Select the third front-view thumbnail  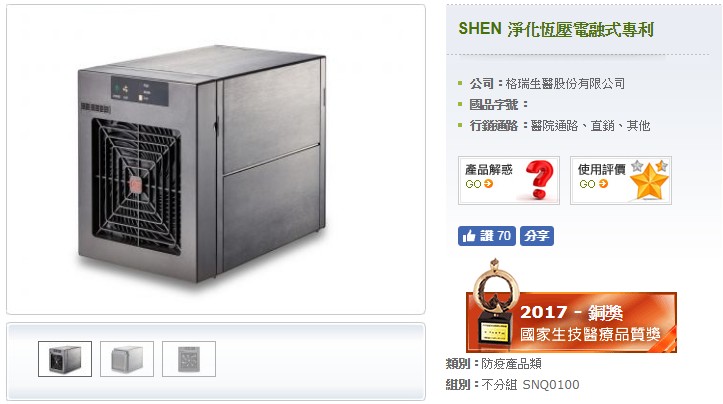point(189,359)
